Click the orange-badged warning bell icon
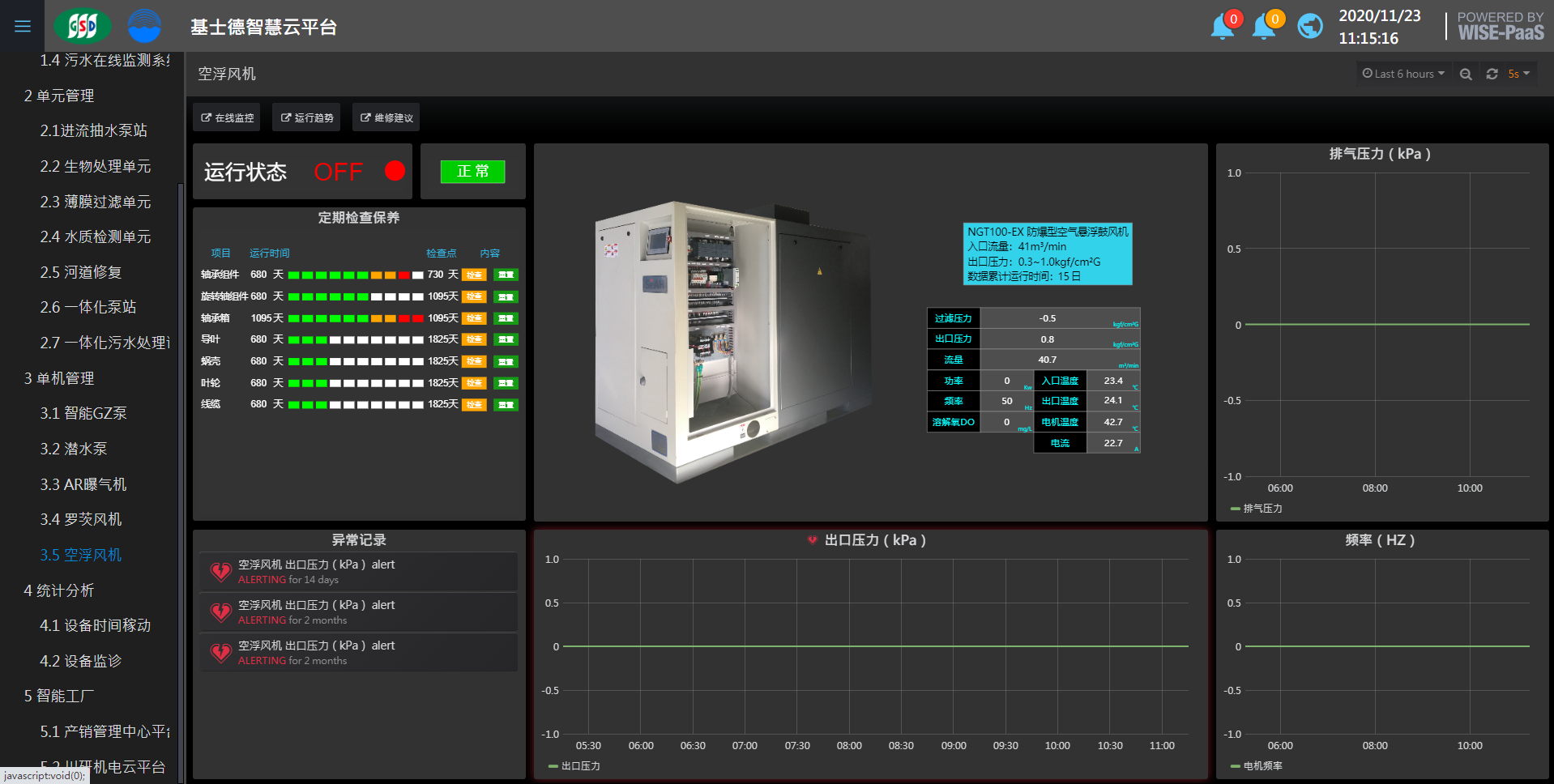Screen dimensions: 1554x784 coord(1264,27)
